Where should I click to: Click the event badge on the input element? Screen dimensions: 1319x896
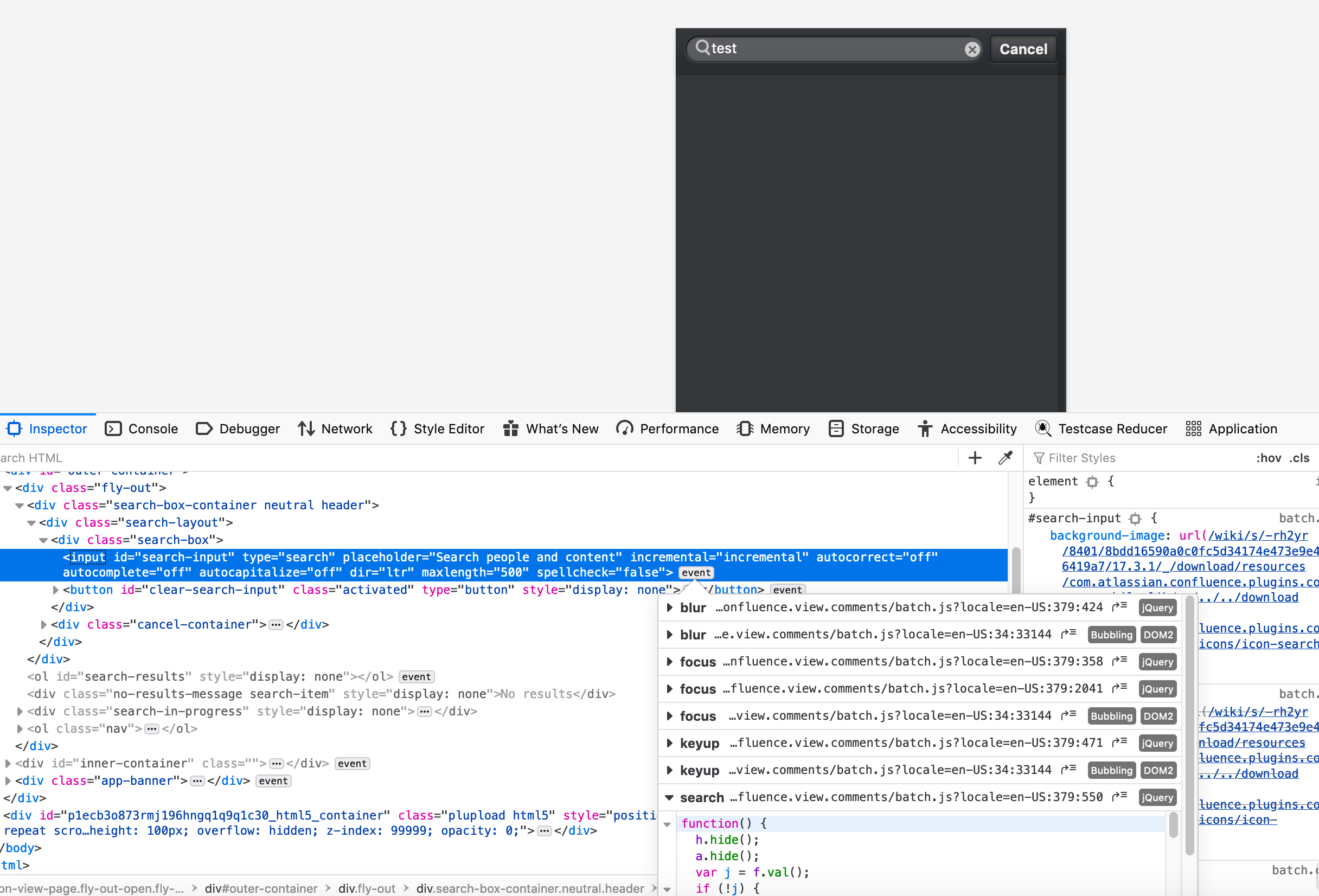click(695, 573)
